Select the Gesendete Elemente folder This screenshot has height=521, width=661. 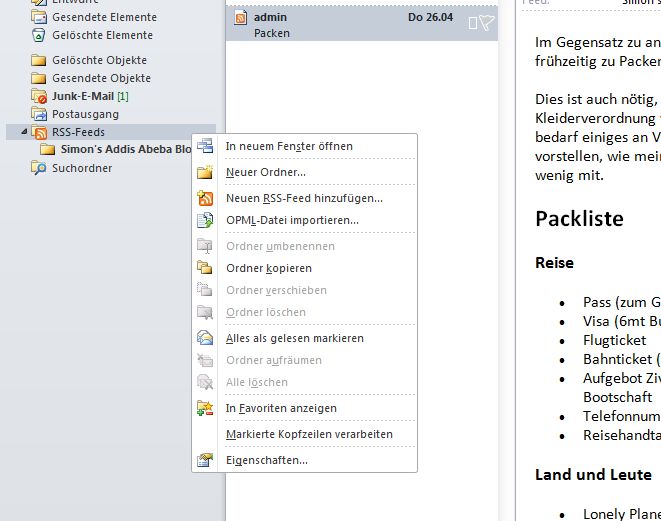tap(104, 17)
